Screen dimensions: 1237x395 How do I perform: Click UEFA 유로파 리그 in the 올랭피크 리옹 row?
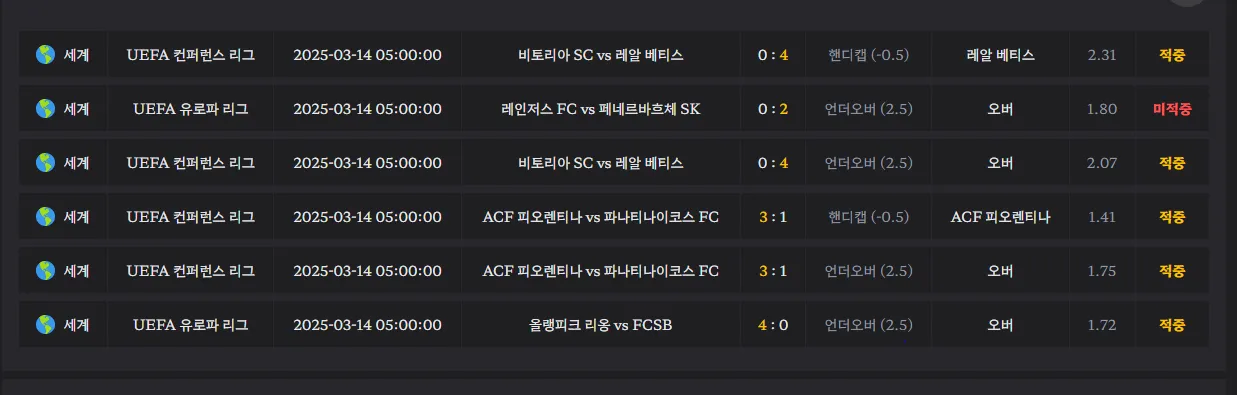tap(190, 325)
